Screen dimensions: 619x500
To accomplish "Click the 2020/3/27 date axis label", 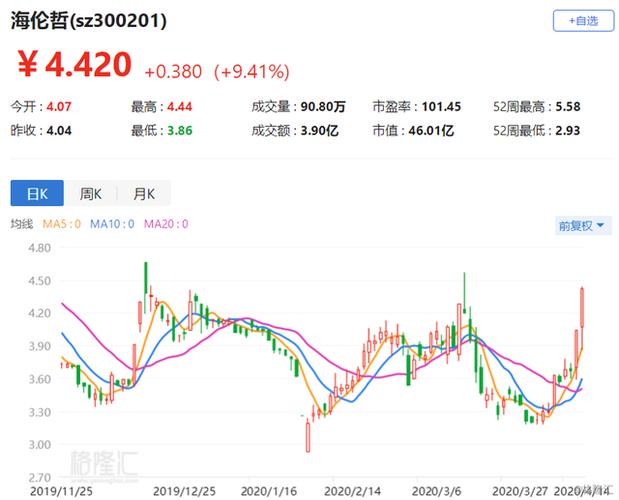I will pyautogui.click(x=520, y=491).
